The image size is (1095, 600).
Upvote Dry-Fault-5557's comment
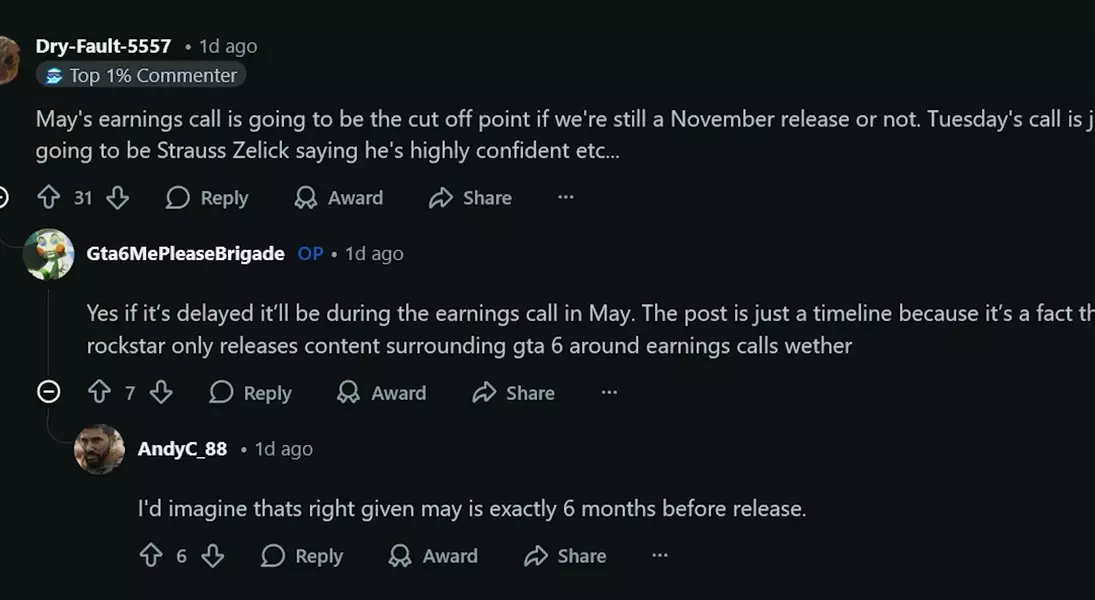48,198
